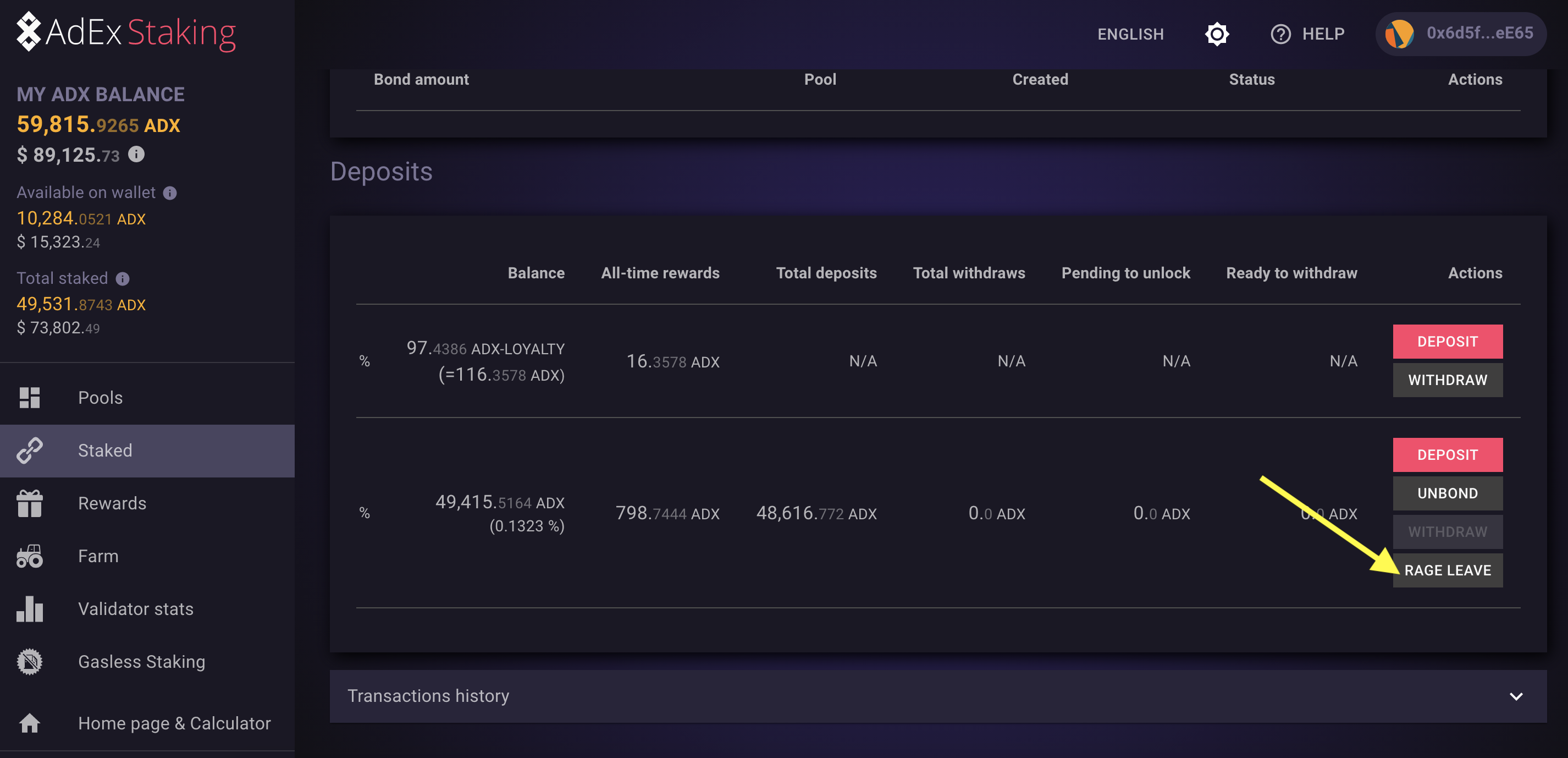Screen dimensions: 1568x758
Task: Click Total deposits column header
Action: point(826,273)
